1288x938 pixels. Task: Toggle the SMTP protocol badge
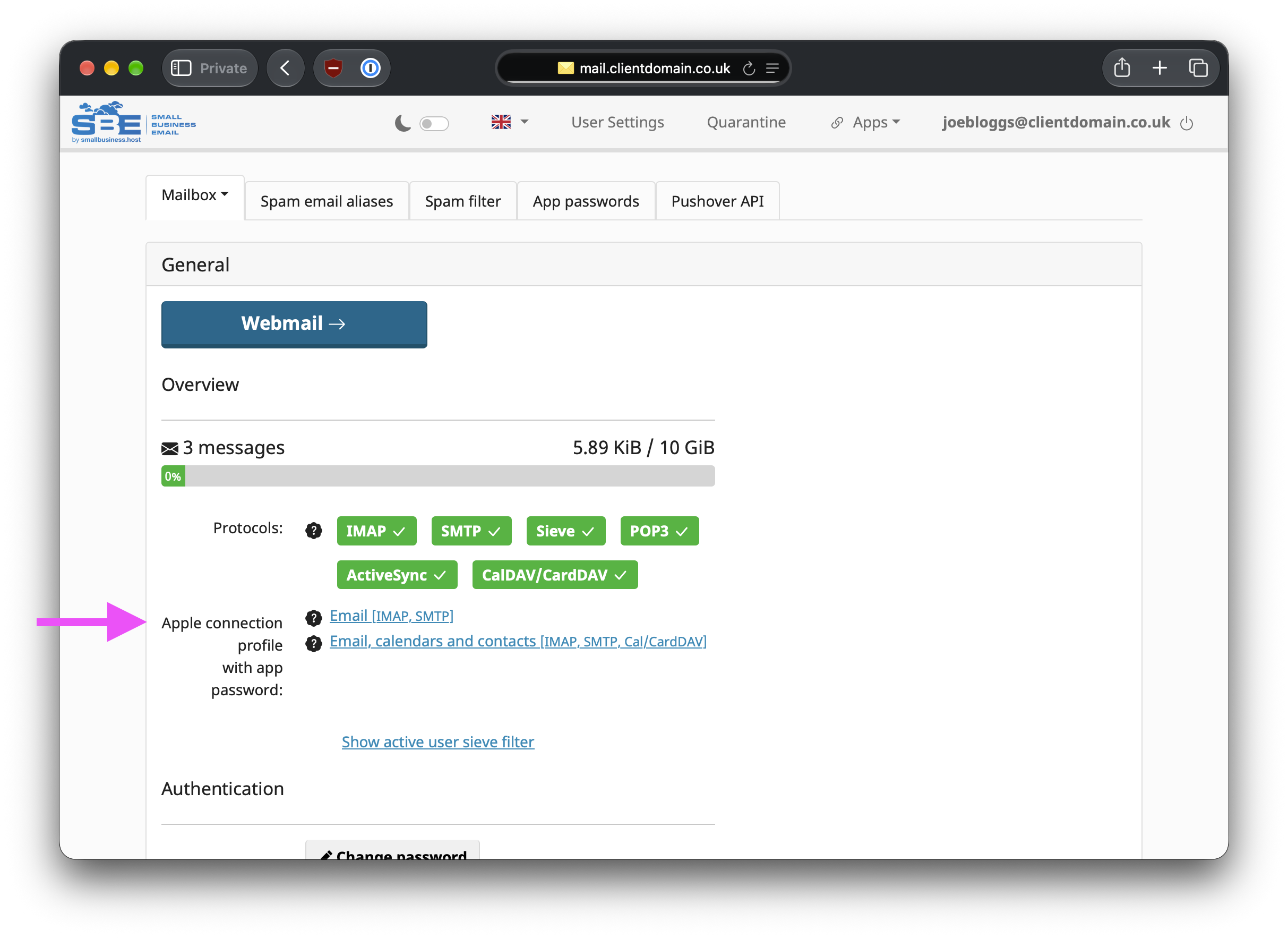click(x=471, y=531)
